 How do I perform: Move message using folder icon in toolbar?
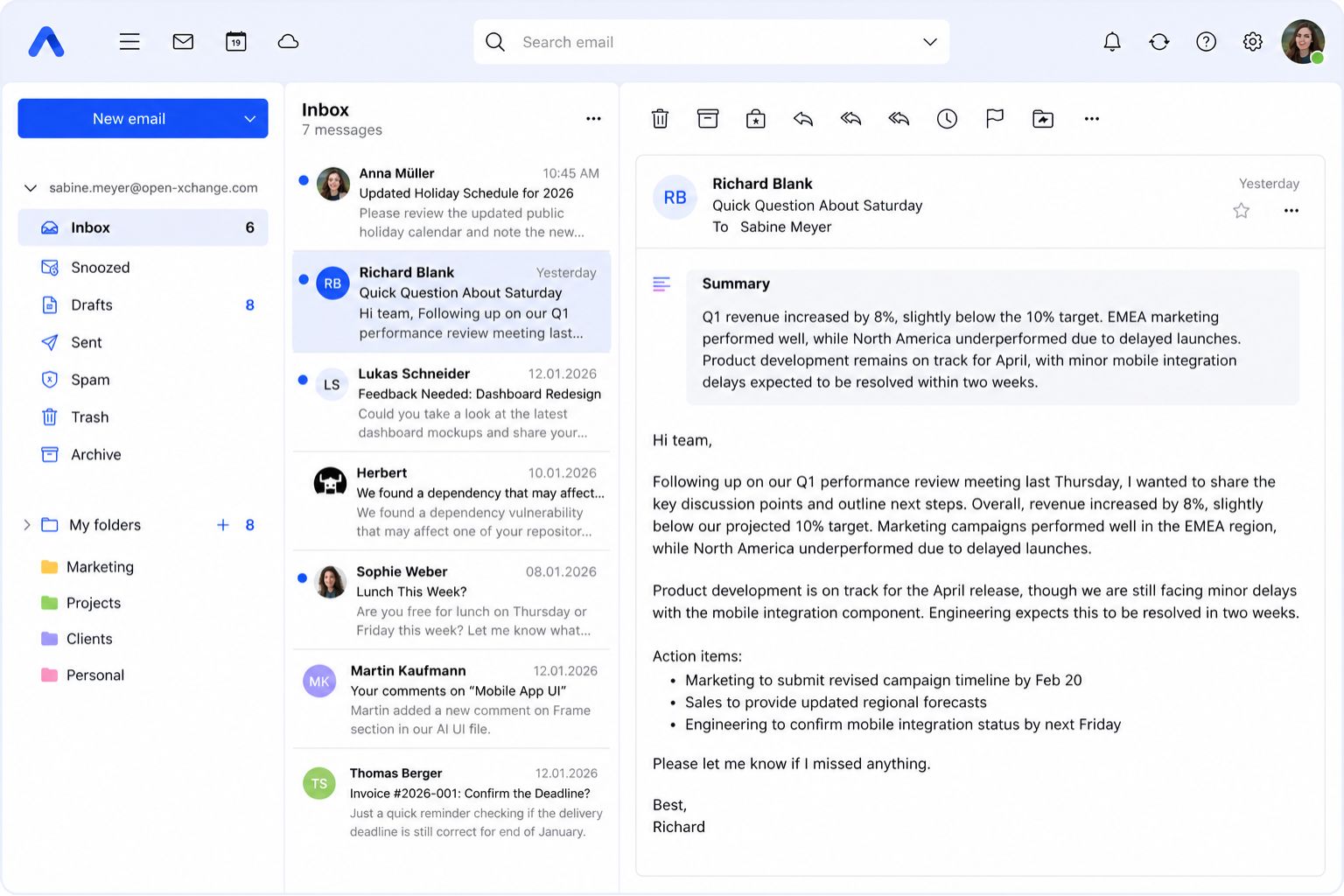[x=1043, y=119]
